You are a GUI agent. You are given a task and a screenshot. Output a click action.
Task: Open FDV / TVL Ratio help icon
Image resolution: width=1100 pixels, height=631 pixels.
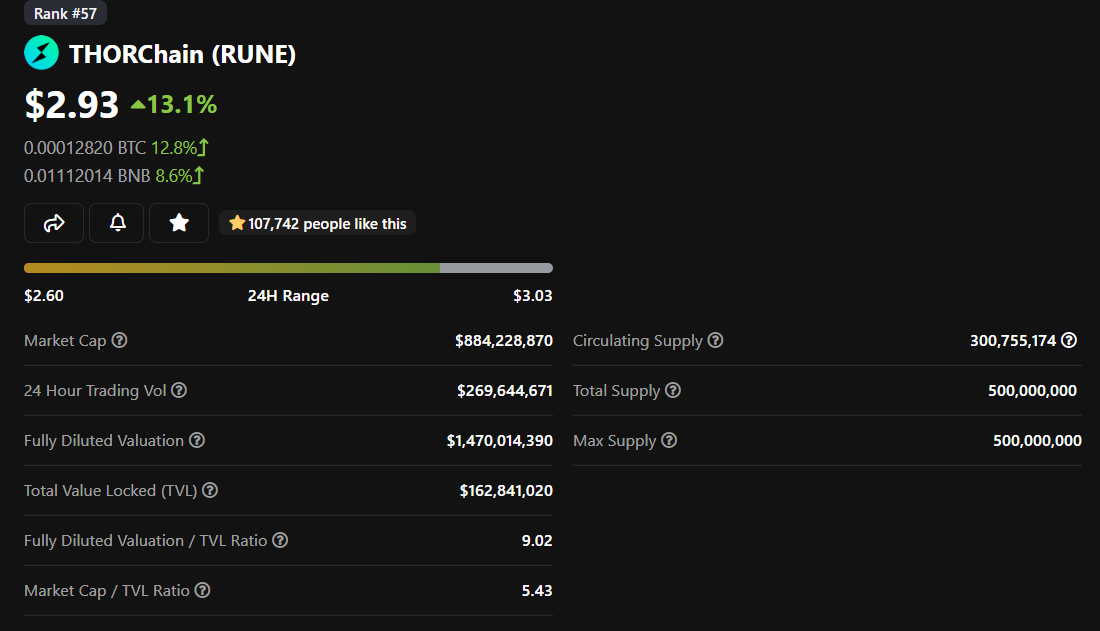click(280, 540)
